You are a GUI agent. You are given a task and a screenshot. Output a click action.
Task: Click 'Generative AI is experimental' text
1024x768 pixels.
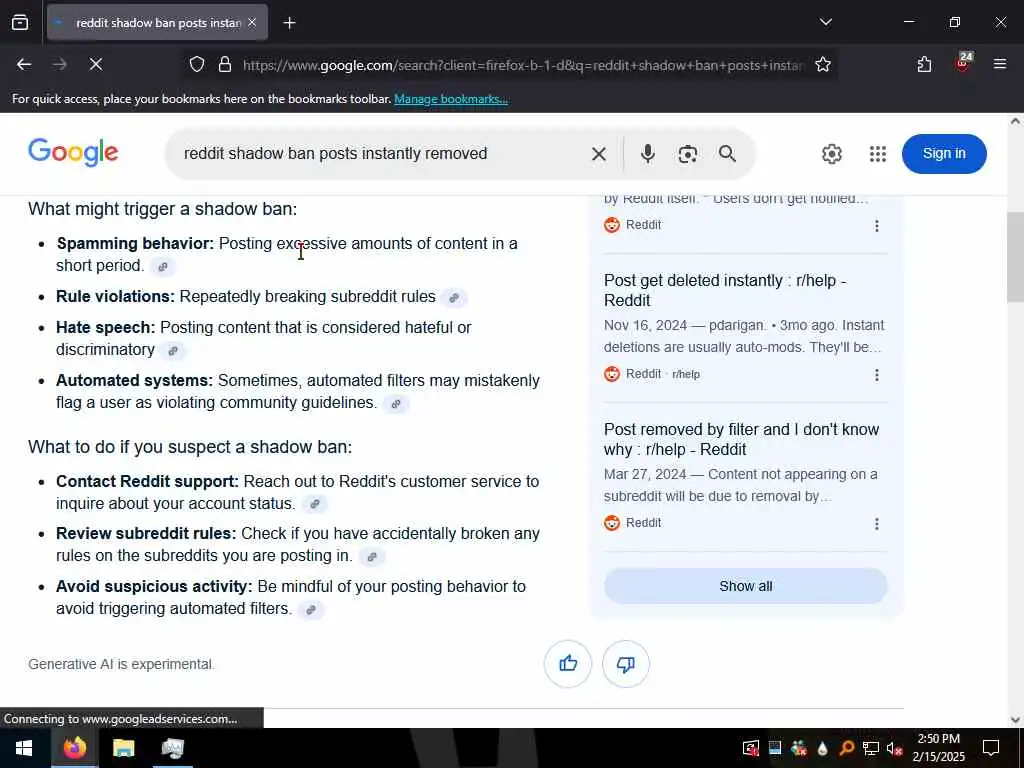[x=121, y=664]
